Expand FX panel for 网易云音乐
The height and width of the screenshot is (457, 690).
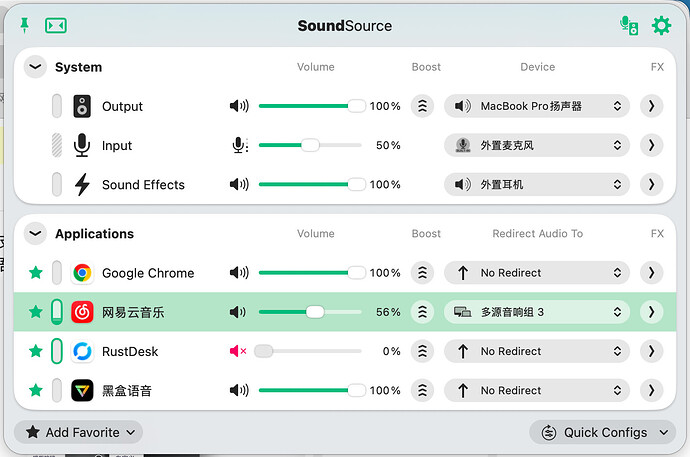pos(652,312)
